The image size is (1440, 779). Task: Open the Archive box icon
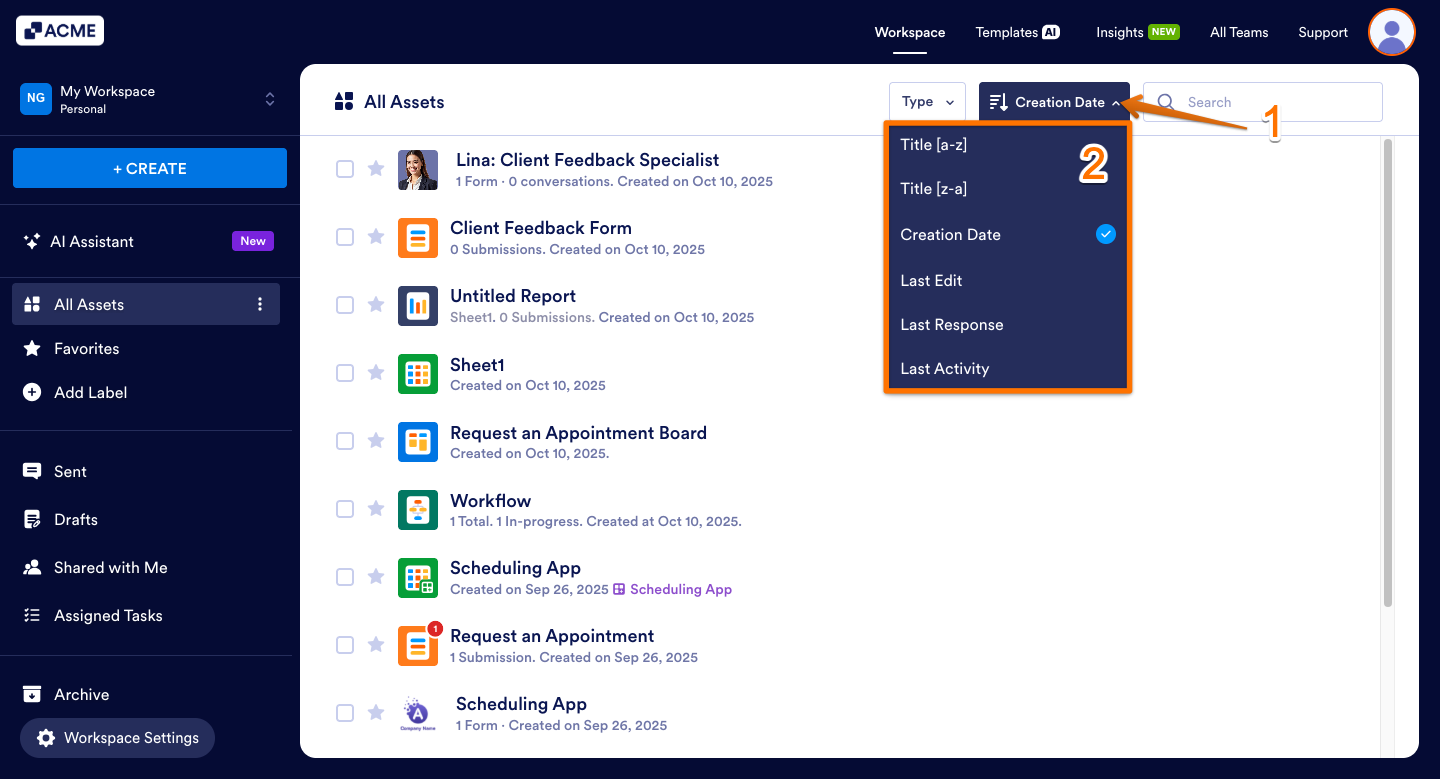[30, 694]
